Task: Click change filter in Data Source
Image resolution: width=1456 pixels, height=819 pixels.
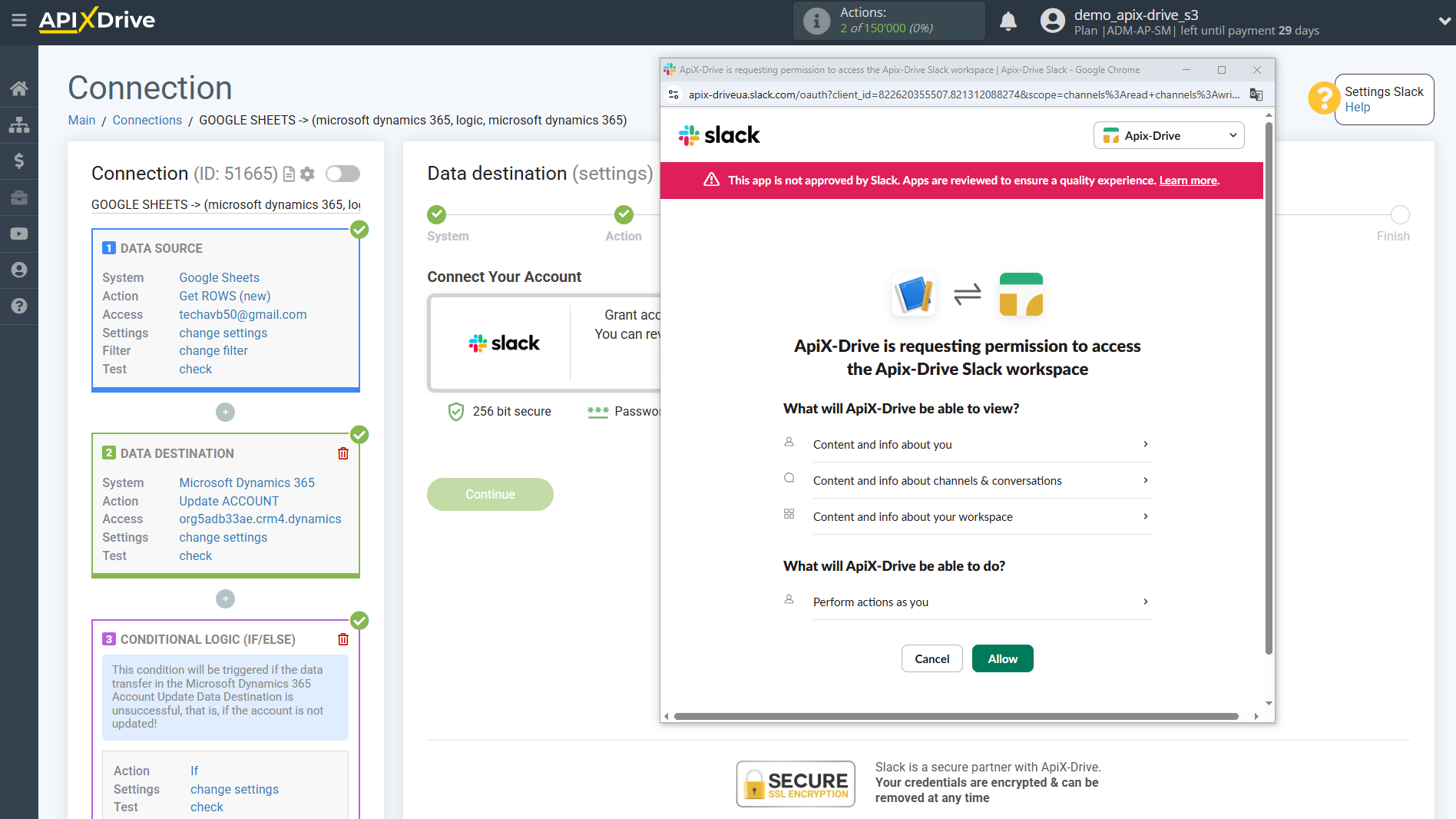Action: (x=213, y=350)
